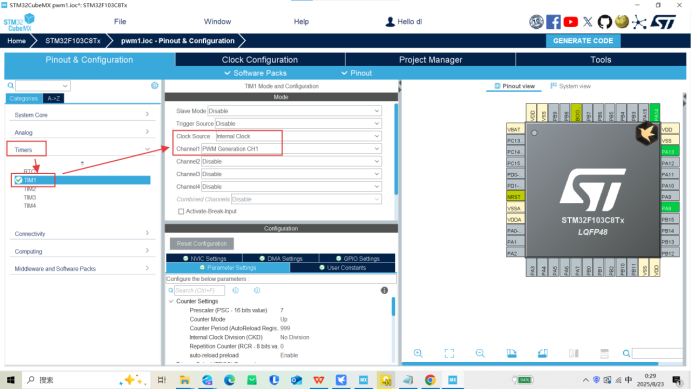692x389 pixels.
Task: Open the File menu
Action: 120,22
